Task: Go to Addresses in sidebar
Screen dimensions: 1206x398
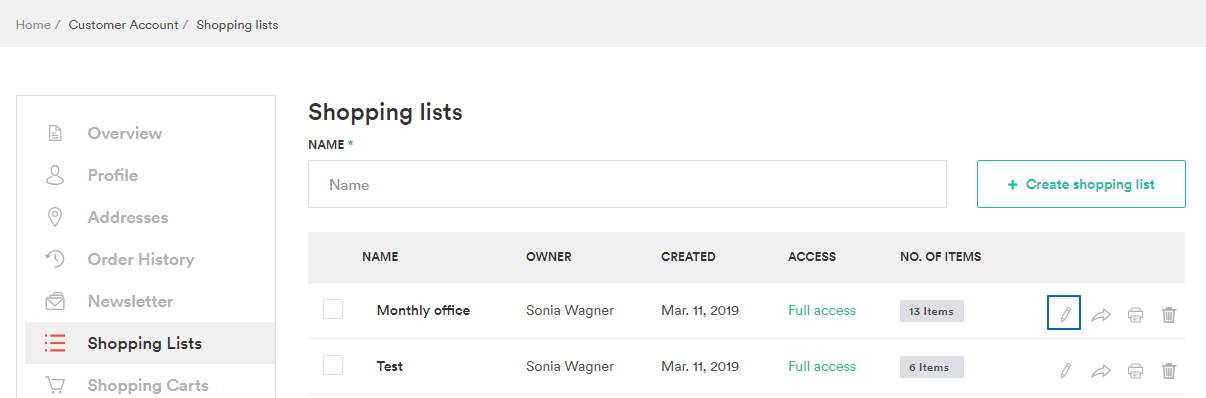Action: pyautogui.click(x=150, y=217)
